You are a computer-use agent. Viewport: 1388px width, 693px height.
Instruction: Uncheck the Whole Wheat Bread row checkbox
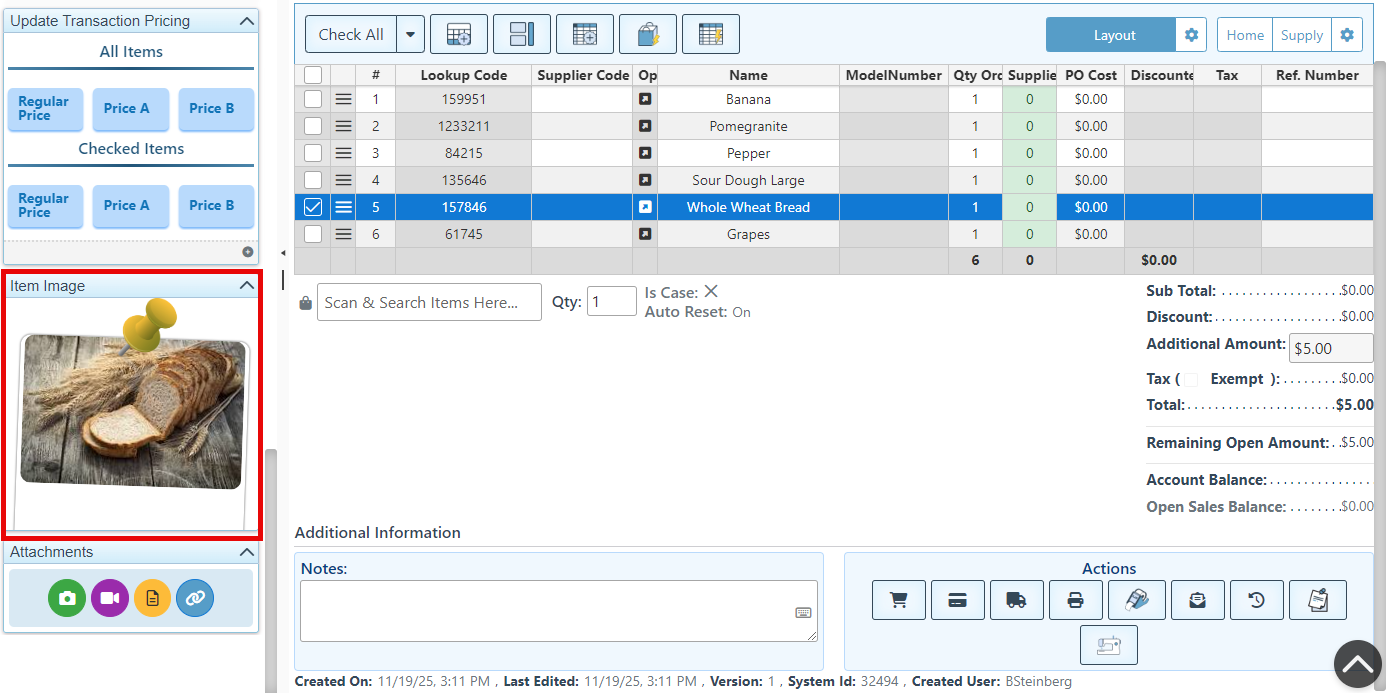click(x=313, y=207)
